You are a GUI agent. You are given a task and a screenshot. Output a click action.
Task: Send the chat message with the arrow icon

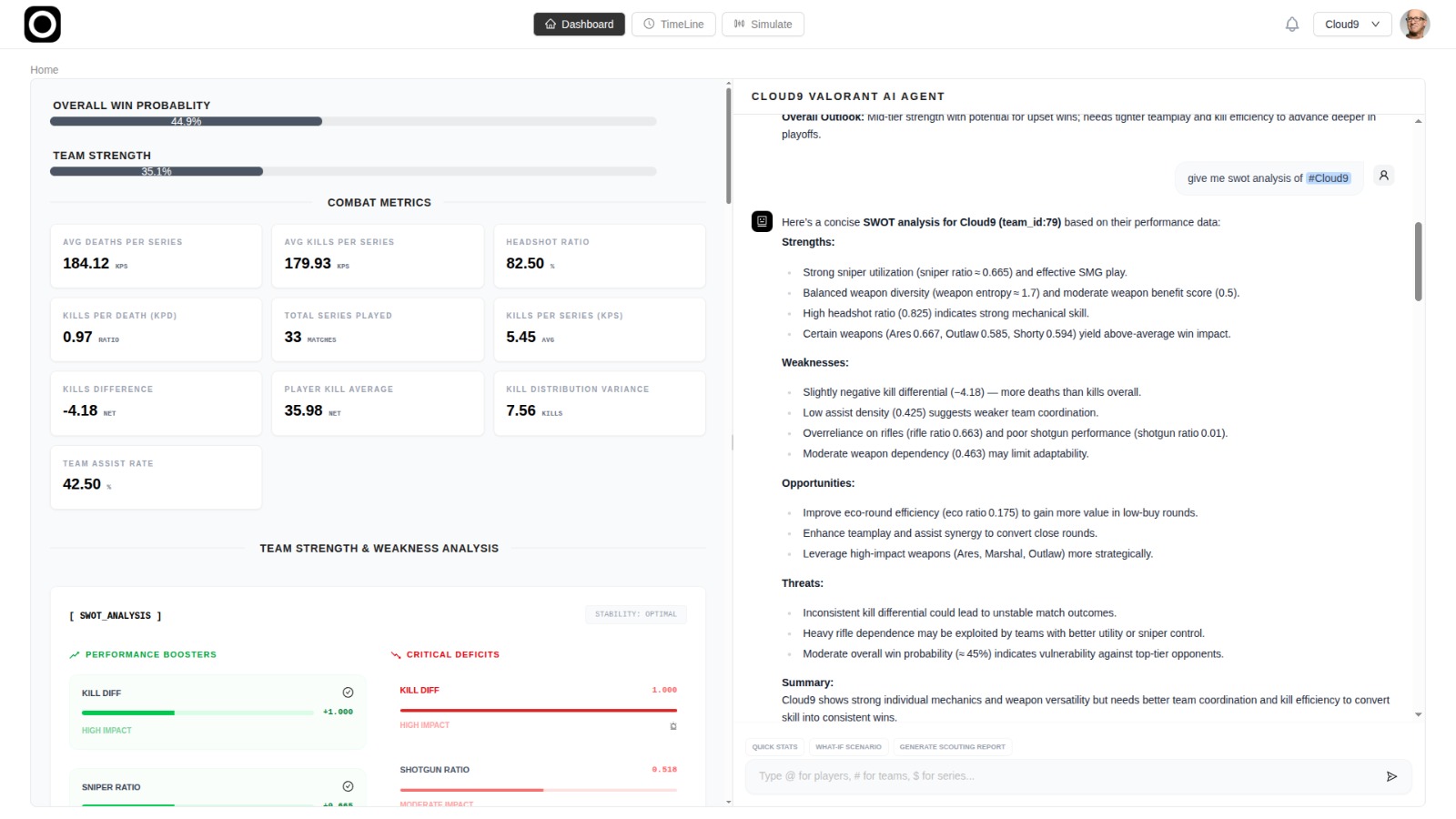click(1391, 776)
